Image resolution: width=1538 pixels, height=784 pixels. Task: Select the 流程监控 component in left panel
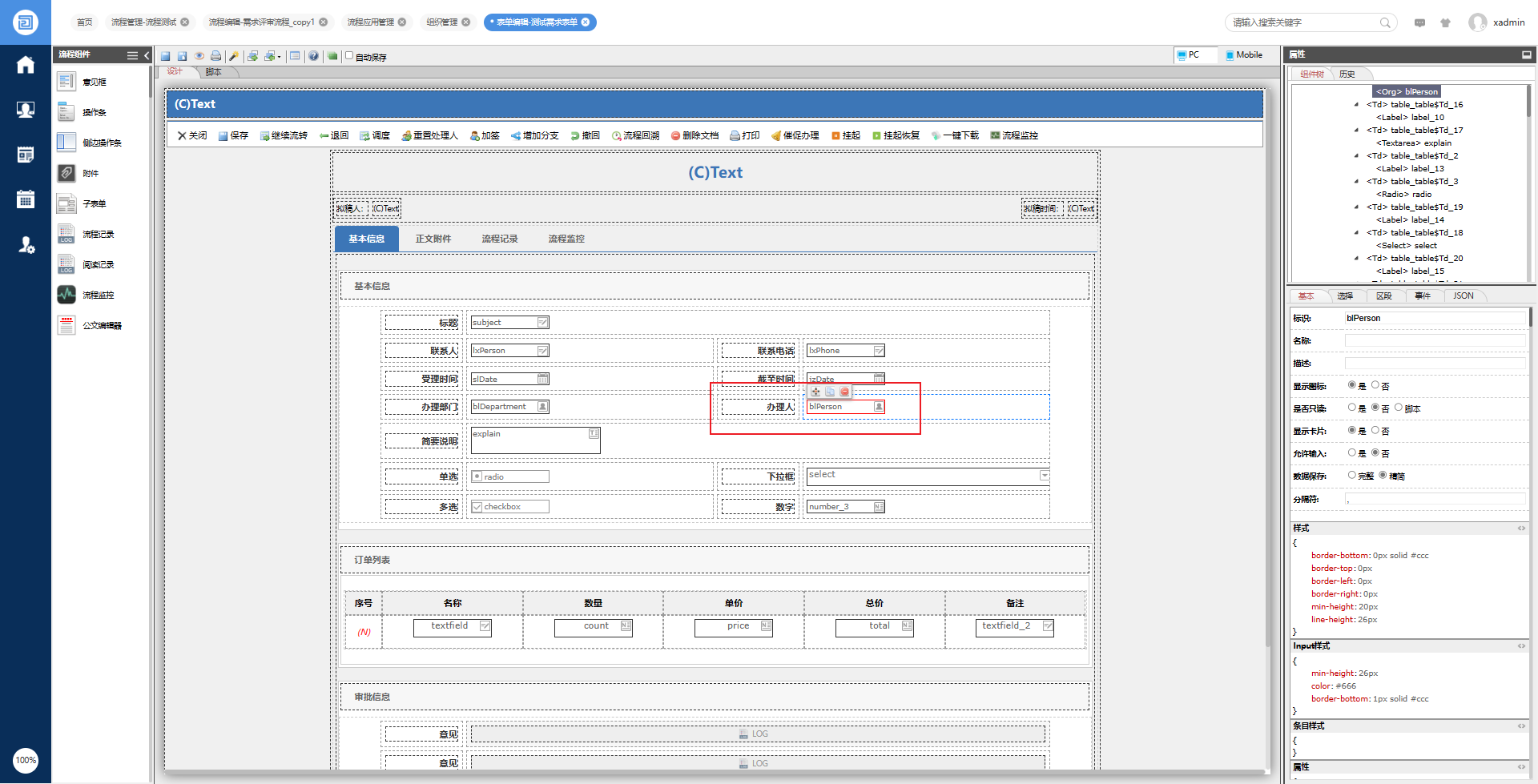(66, 295)
